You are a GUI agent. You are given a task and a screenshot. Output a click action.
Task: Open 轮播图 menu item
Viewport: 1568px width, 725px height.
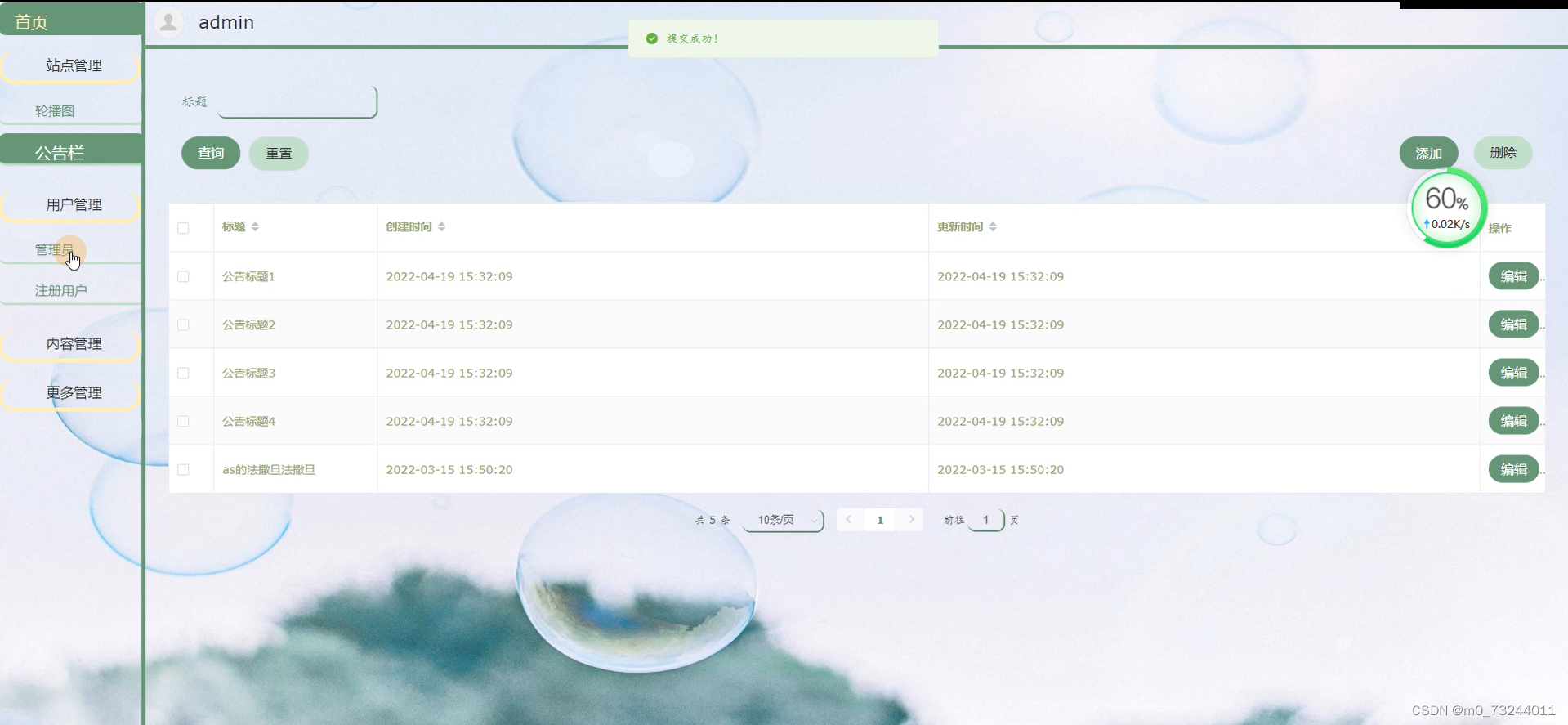click(x=70, y=110)
